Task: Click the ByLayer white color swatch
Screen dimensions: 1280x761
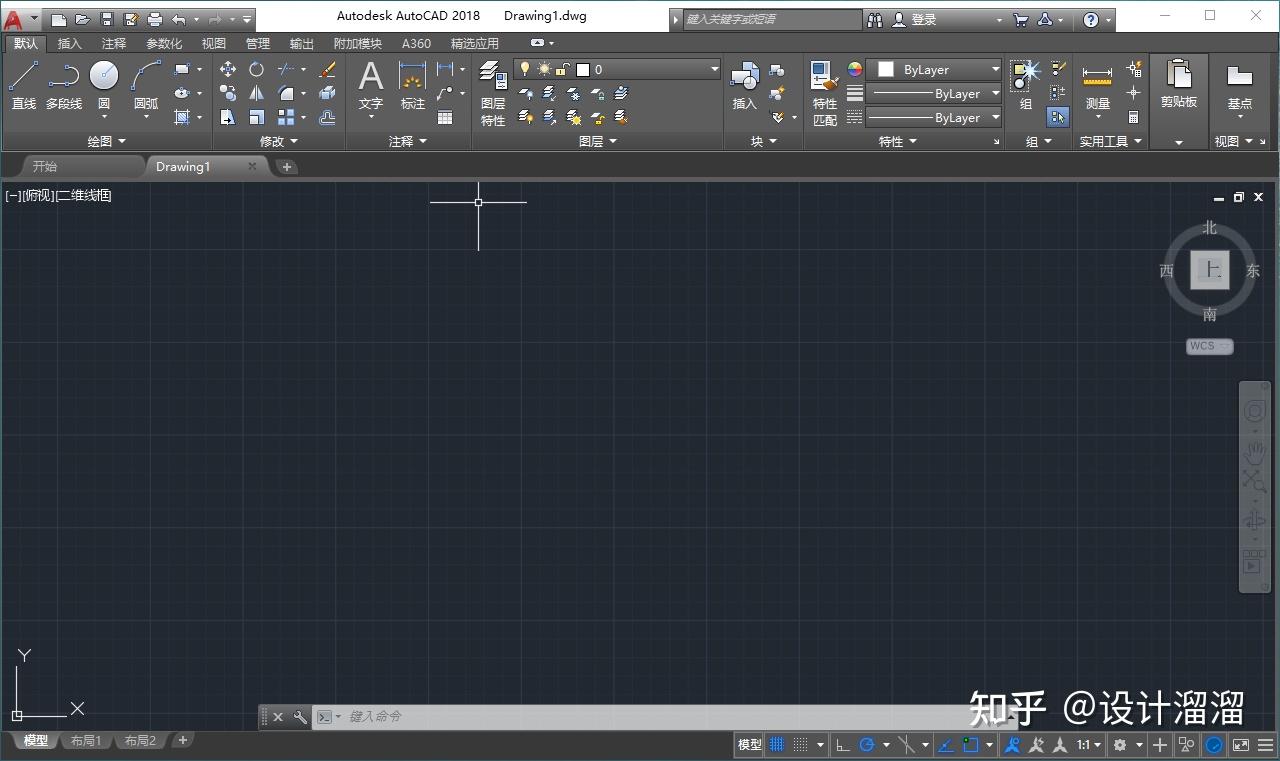Action: pyautogui.click(x=884, y=69)
